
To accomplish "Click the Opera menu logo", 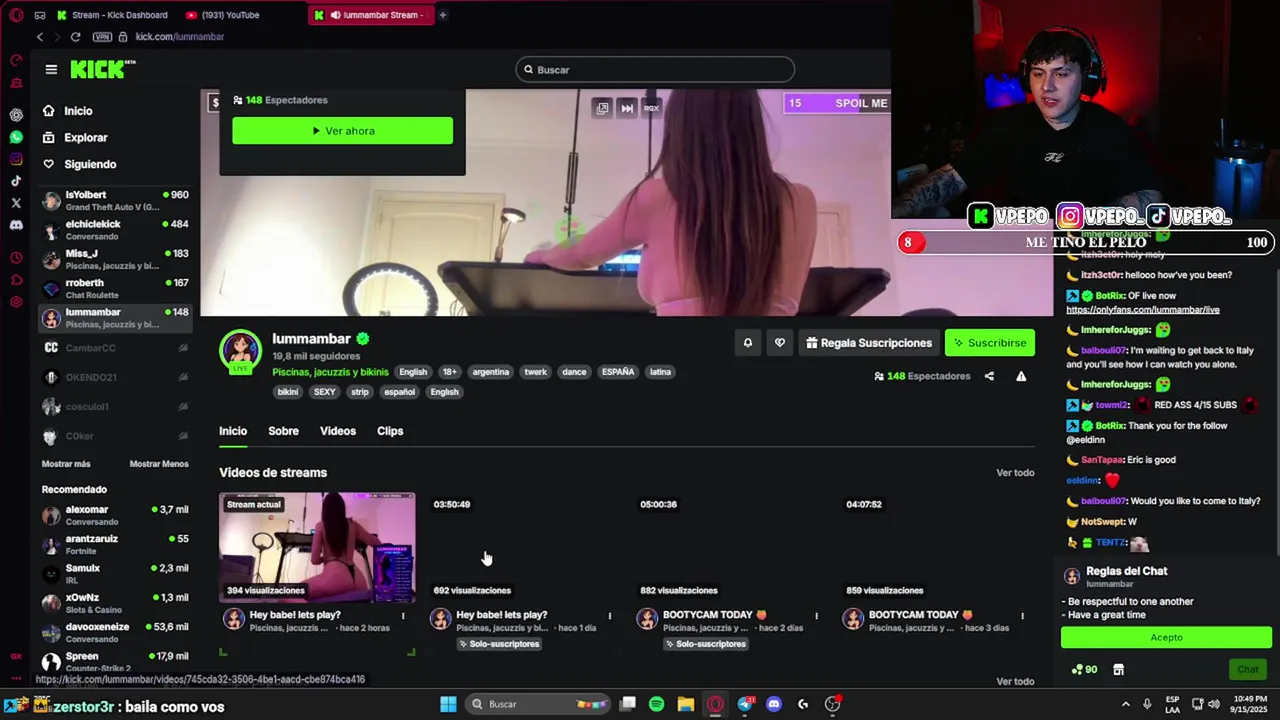I will 14,15.
